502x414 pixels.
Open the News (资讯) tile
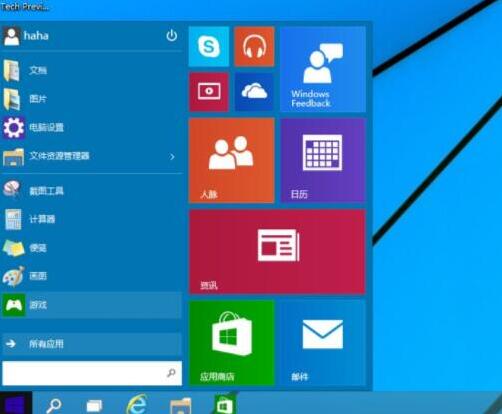(x=277, y=252)
